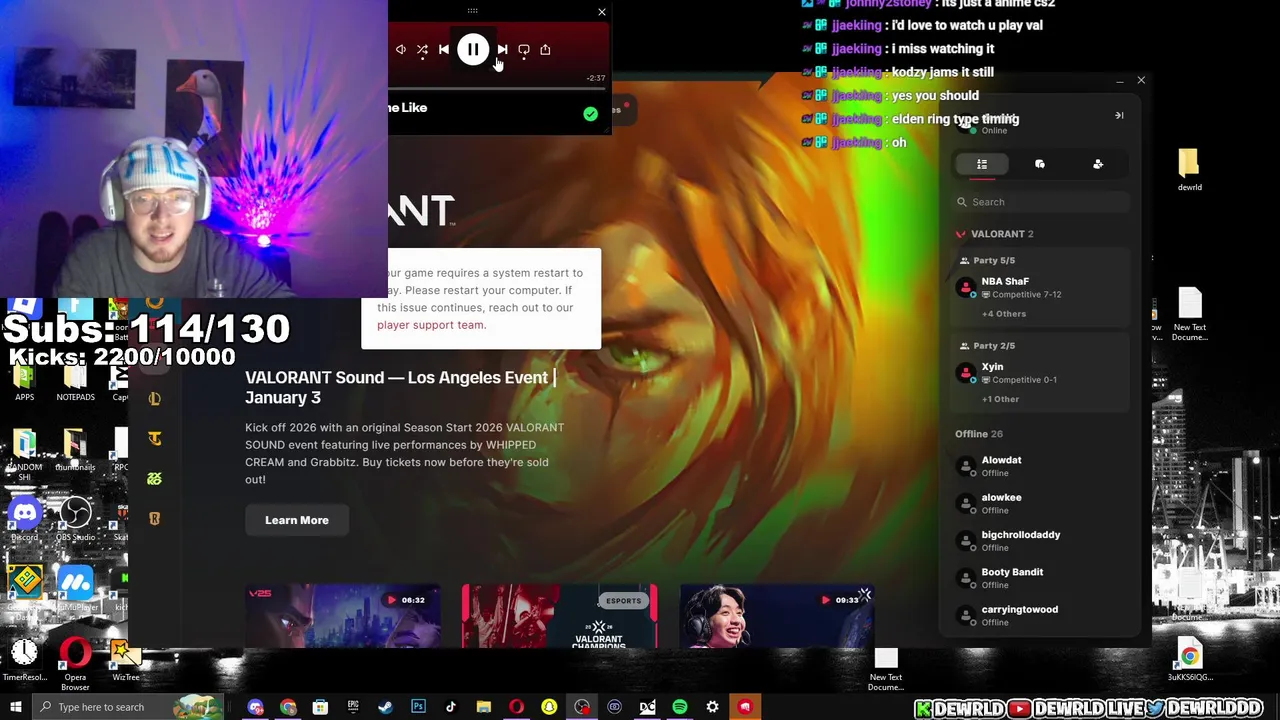
Task: Open Photoshop from the taskbar
Action: pos(418,707)
